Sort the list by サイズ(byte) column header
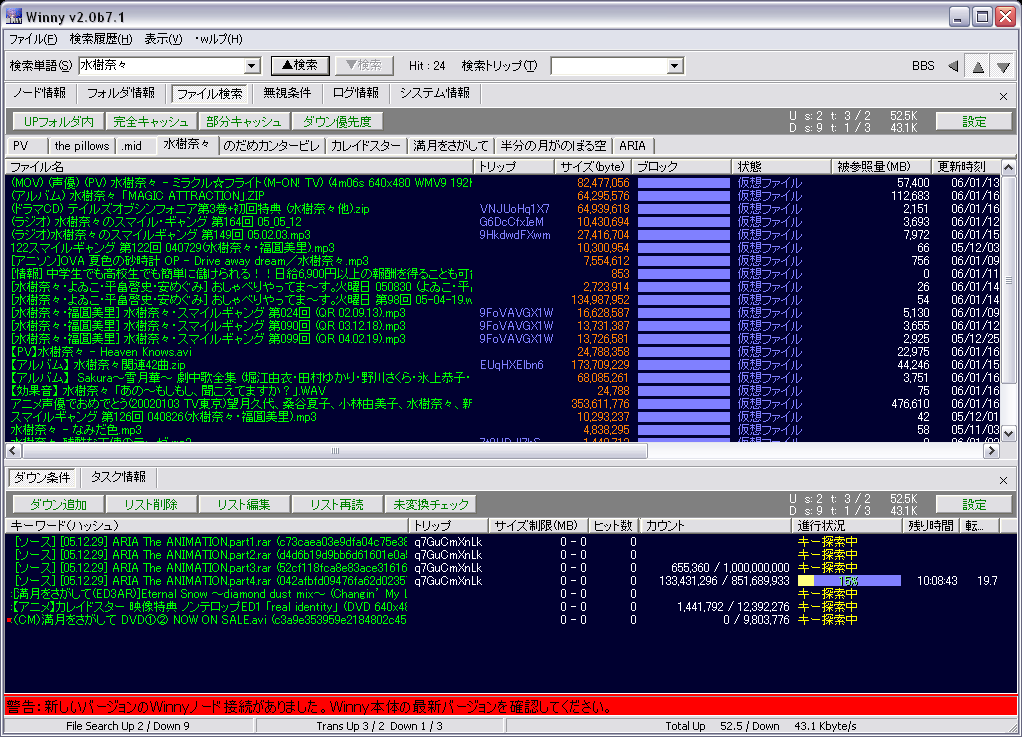 click(591, 166)
